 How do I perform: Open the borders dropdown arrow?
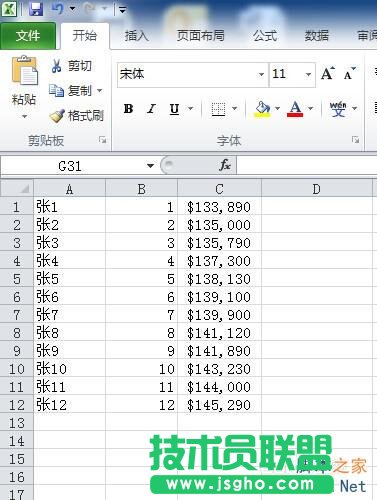click(x=234, y=109)
